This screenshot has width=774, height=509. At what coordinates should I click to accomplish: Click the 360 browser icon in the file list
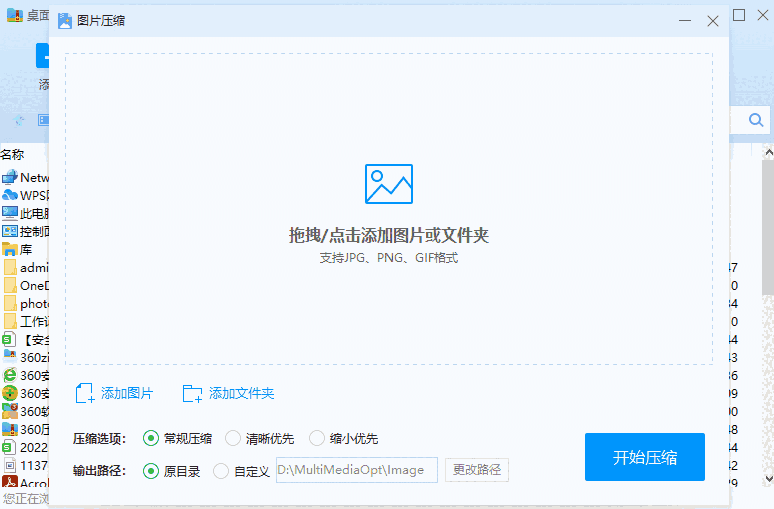coord(9,375)
